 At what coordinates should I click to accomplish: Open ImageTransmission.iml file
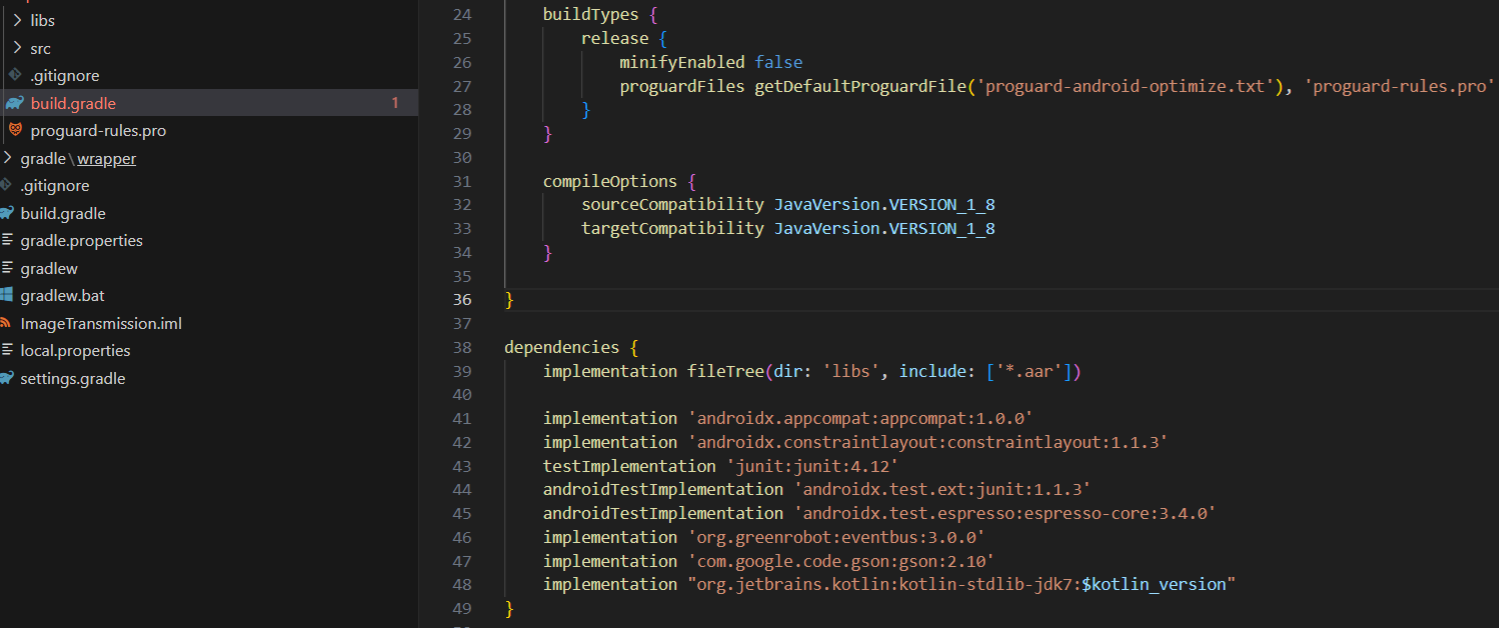click(x=101, y=323)
